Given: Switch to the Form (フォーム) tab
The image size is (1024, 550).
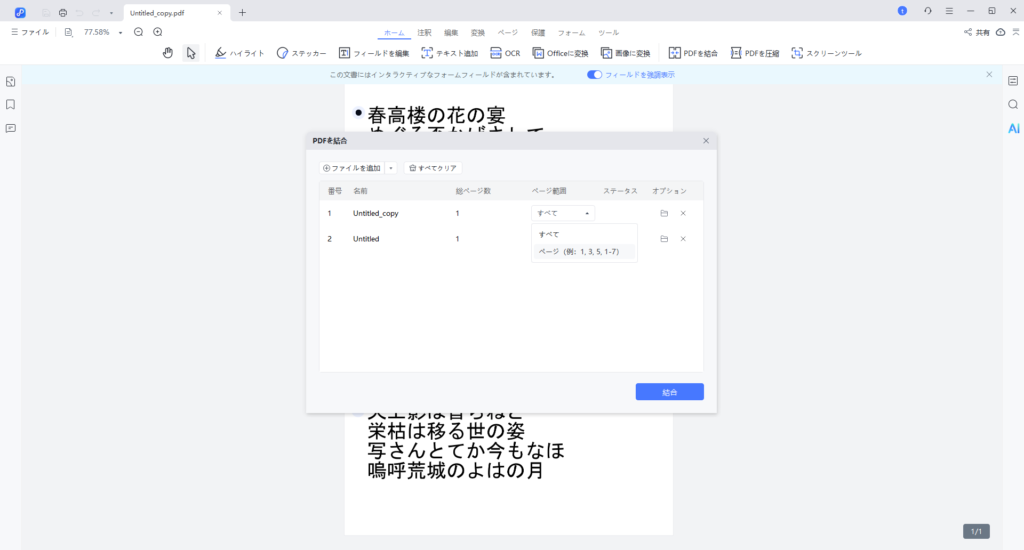Looking at the screenshot, I should click(571, 33).
